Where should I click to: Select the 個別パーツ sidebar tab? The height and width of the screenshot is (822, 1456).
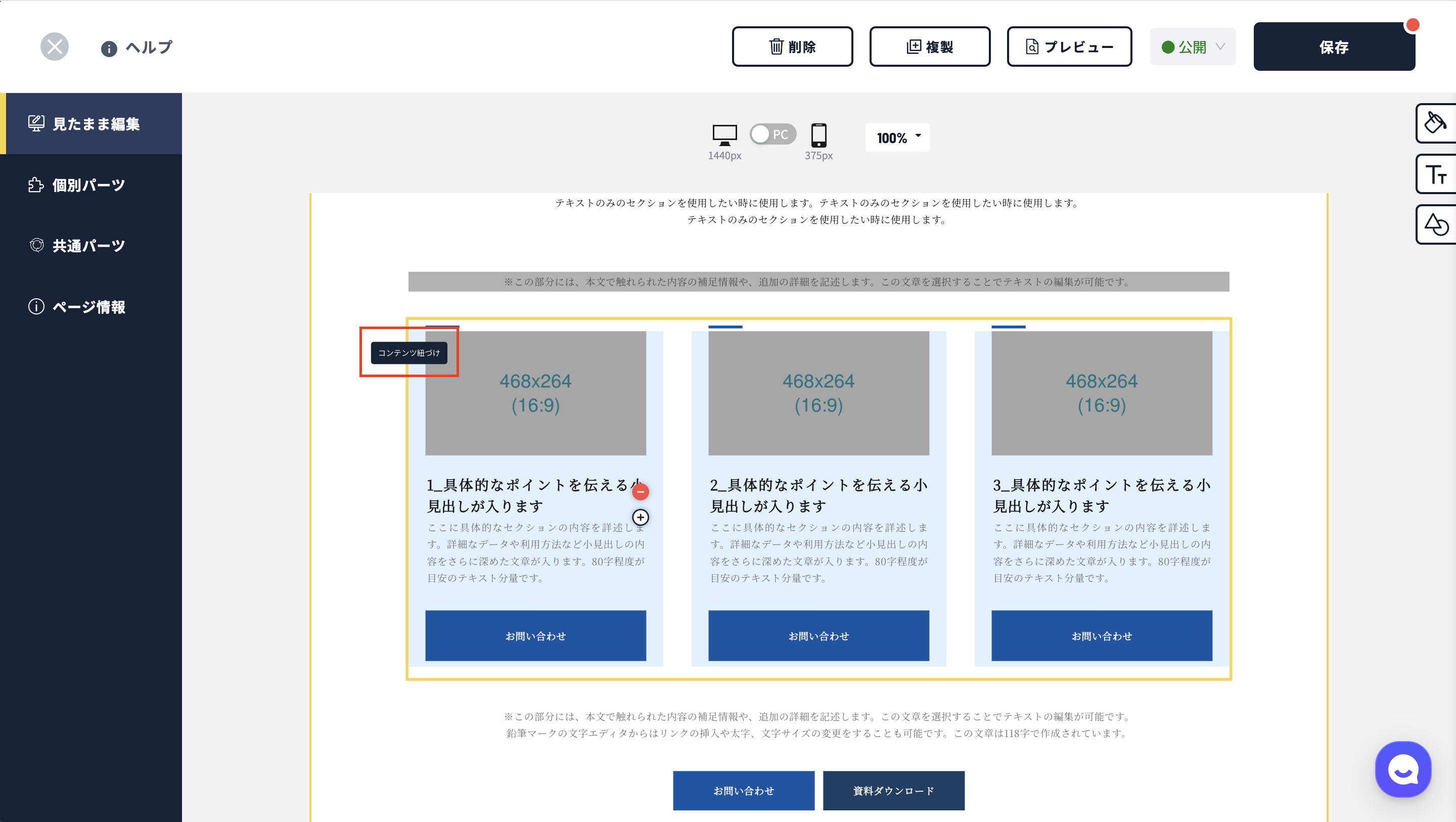(91, 185)
